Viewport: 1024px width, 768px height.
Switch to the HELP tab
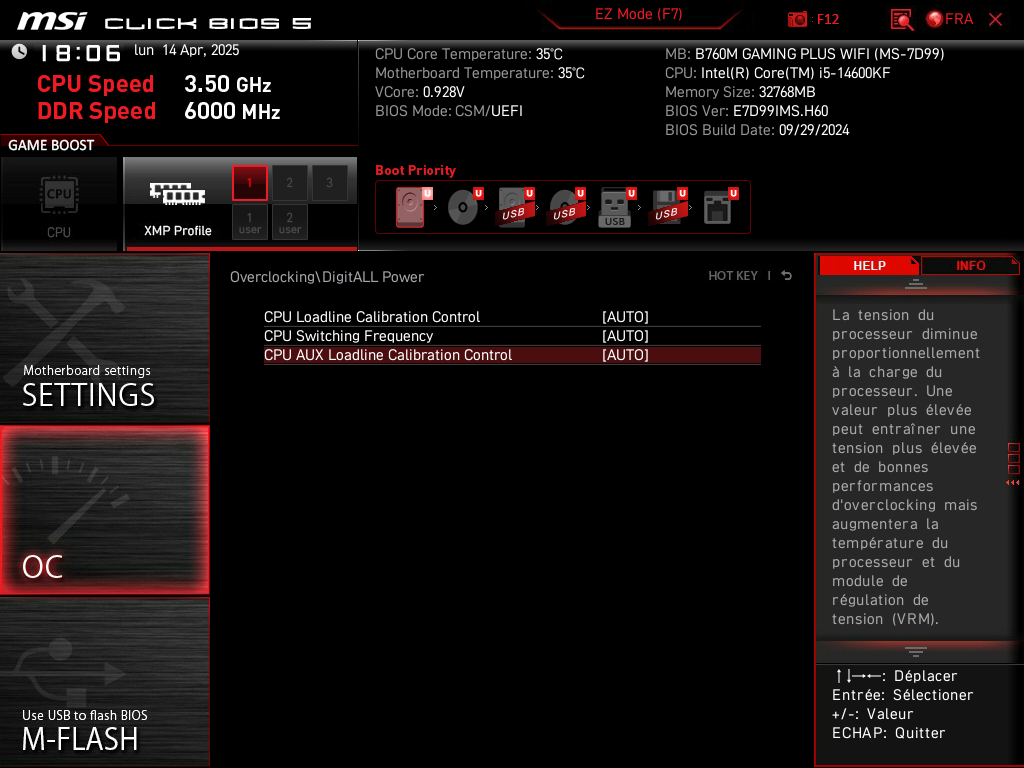tap(869, 265)
